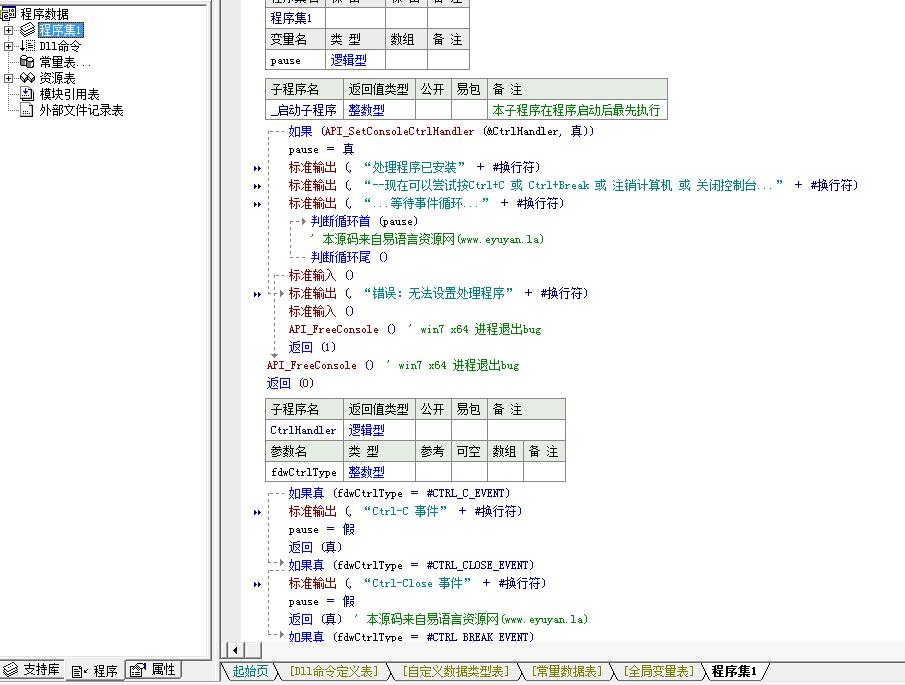Open the 常量表 icon in the tree
905x685 pixels.
pos(28,61)
